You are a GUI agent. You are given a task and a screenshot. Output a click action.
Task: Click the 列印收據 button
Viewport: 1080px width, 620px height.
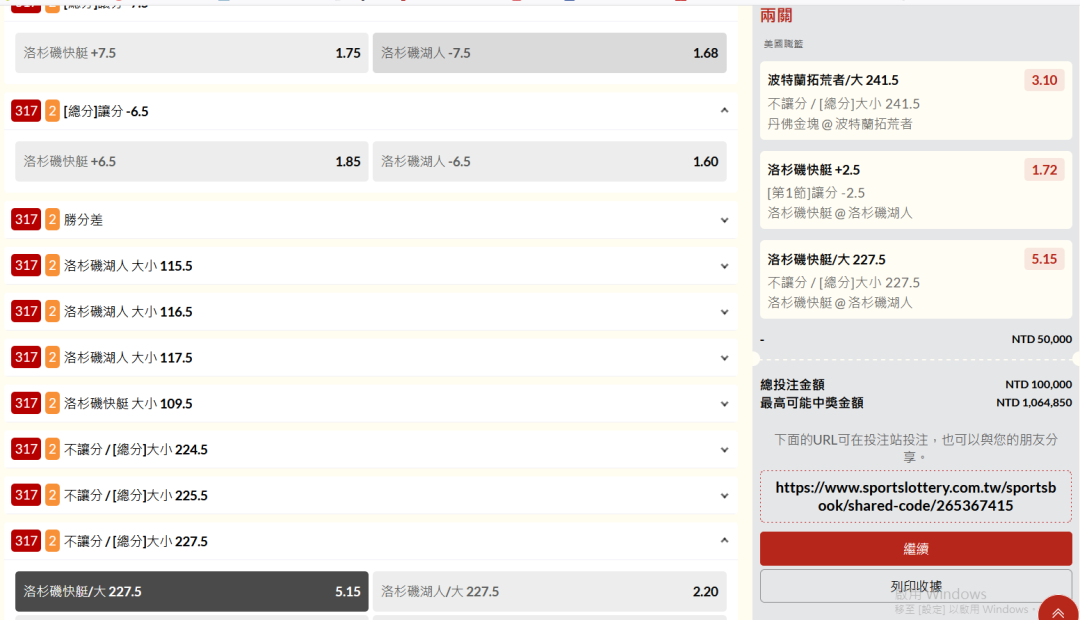915,586
